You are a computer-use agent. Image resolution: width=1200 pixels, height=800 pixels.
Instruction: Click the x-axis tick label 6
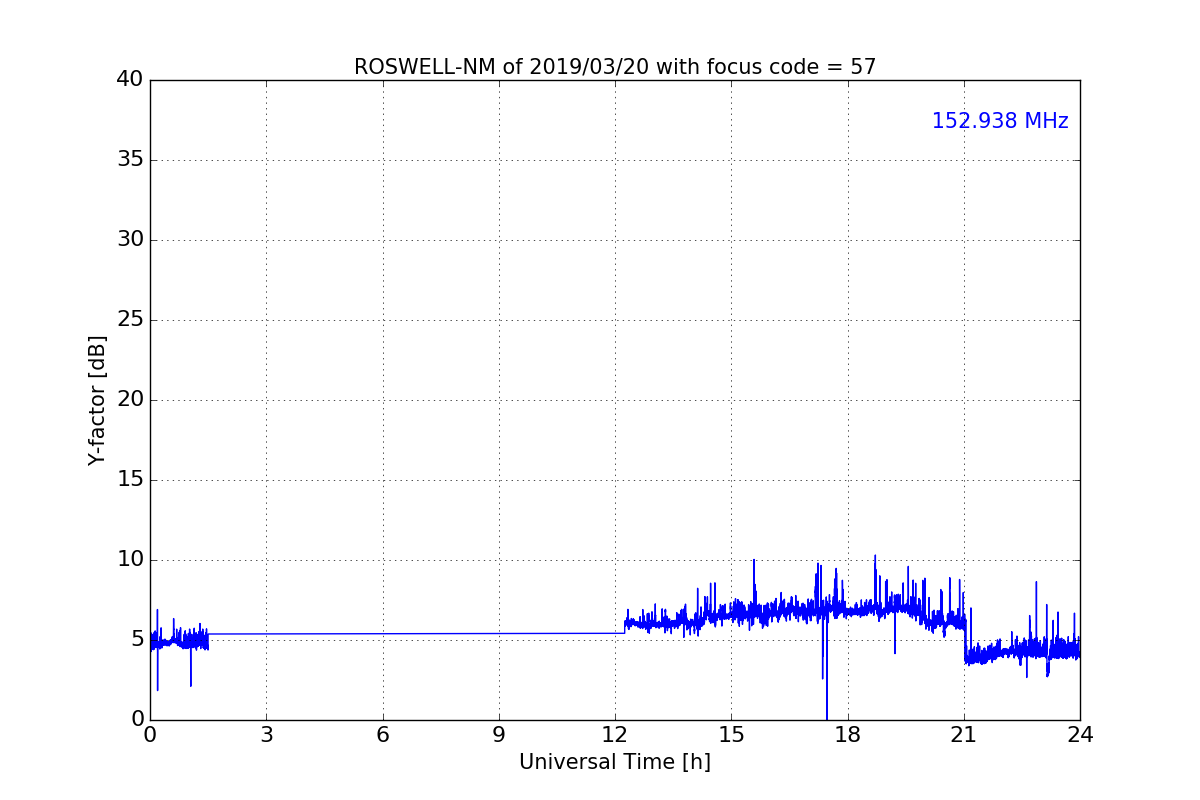coord(382,735)
